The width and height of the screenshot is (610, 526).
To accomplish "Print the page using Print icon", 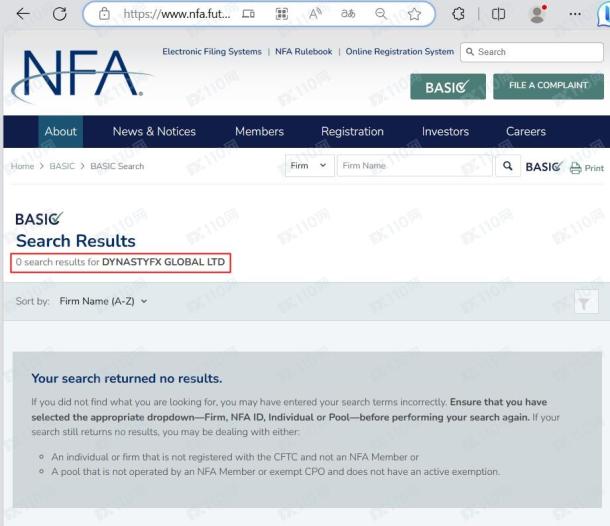I will [x=587, y=168].
